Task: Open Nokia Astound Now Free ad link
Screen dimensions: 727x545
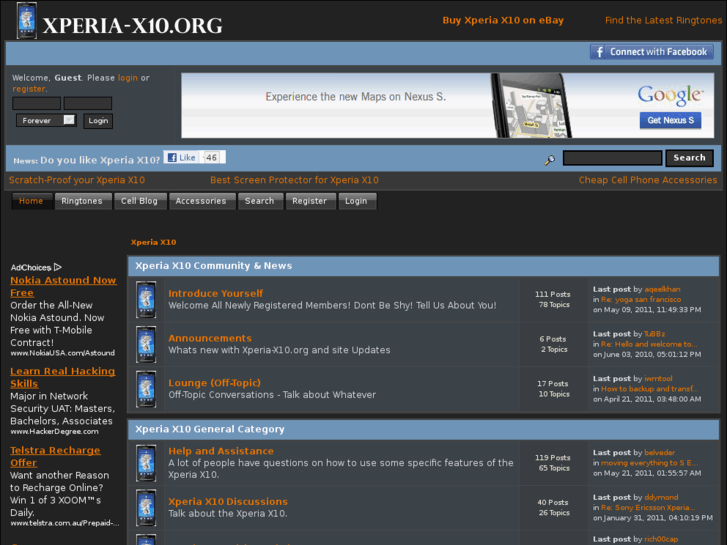Action: click(63, 287)
